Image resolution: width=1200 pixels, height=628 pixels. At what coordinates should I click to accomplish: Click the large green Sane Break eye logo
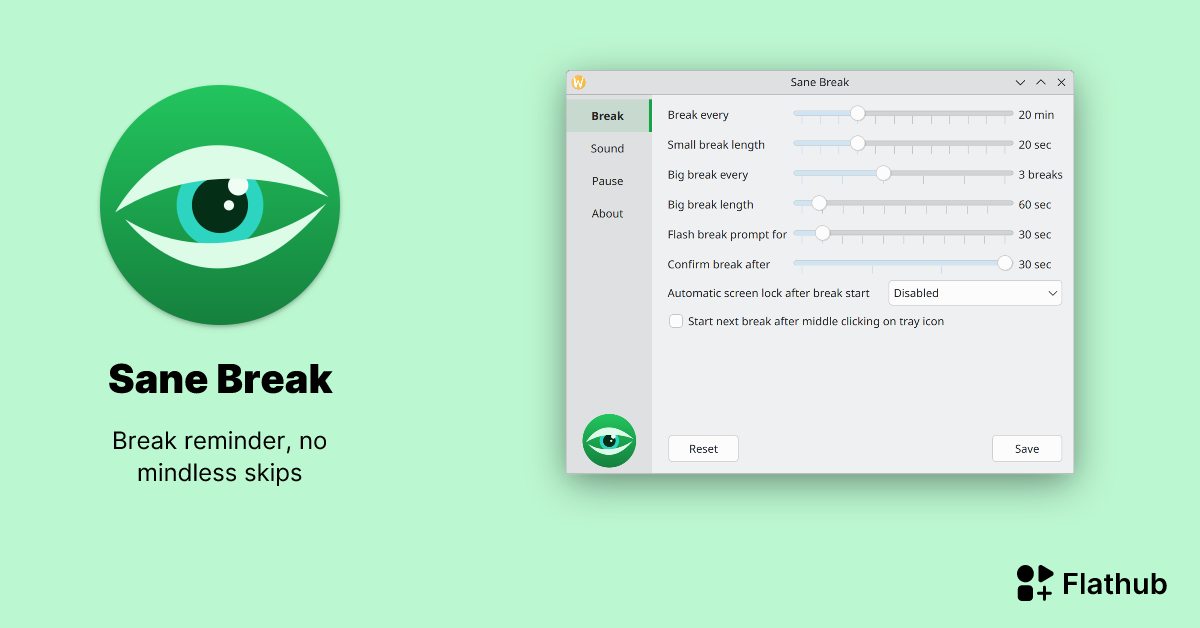pos(220,204)
